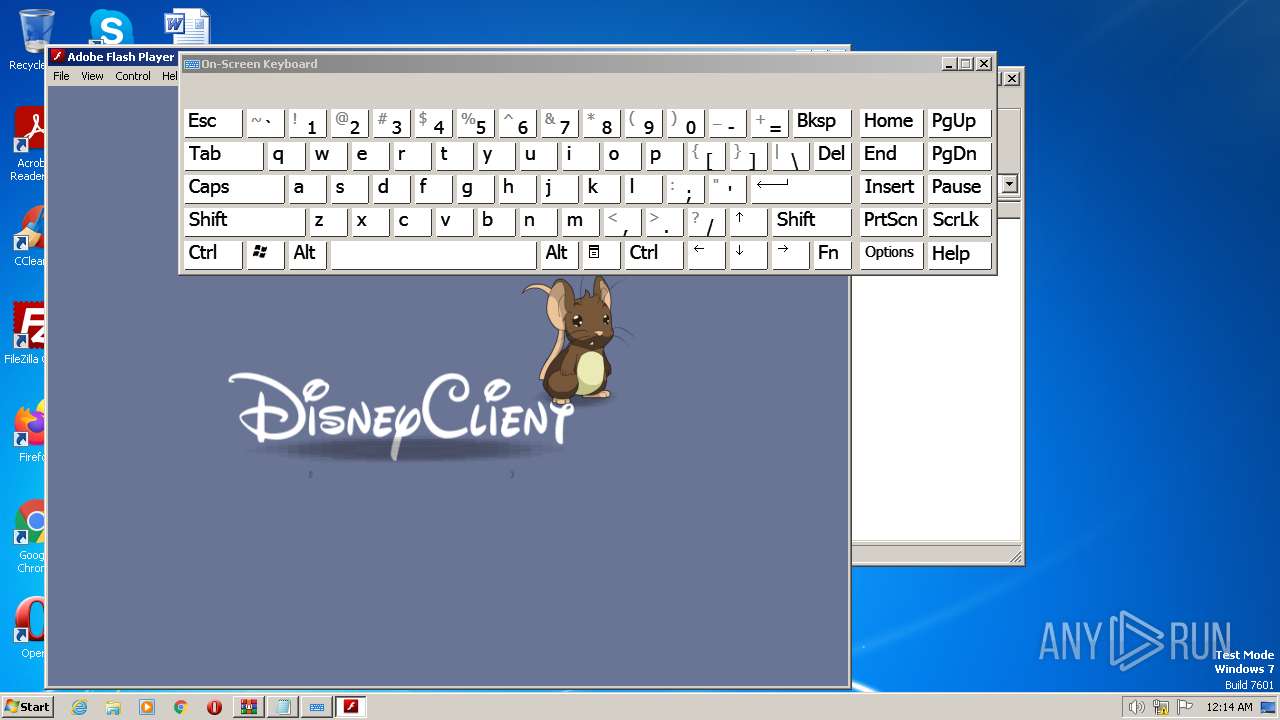Screen dimensions: 1280x720
Task: Switch to Adobe Flash Player taskbar button
Action: pyautogui.click(x=351, y=707)
